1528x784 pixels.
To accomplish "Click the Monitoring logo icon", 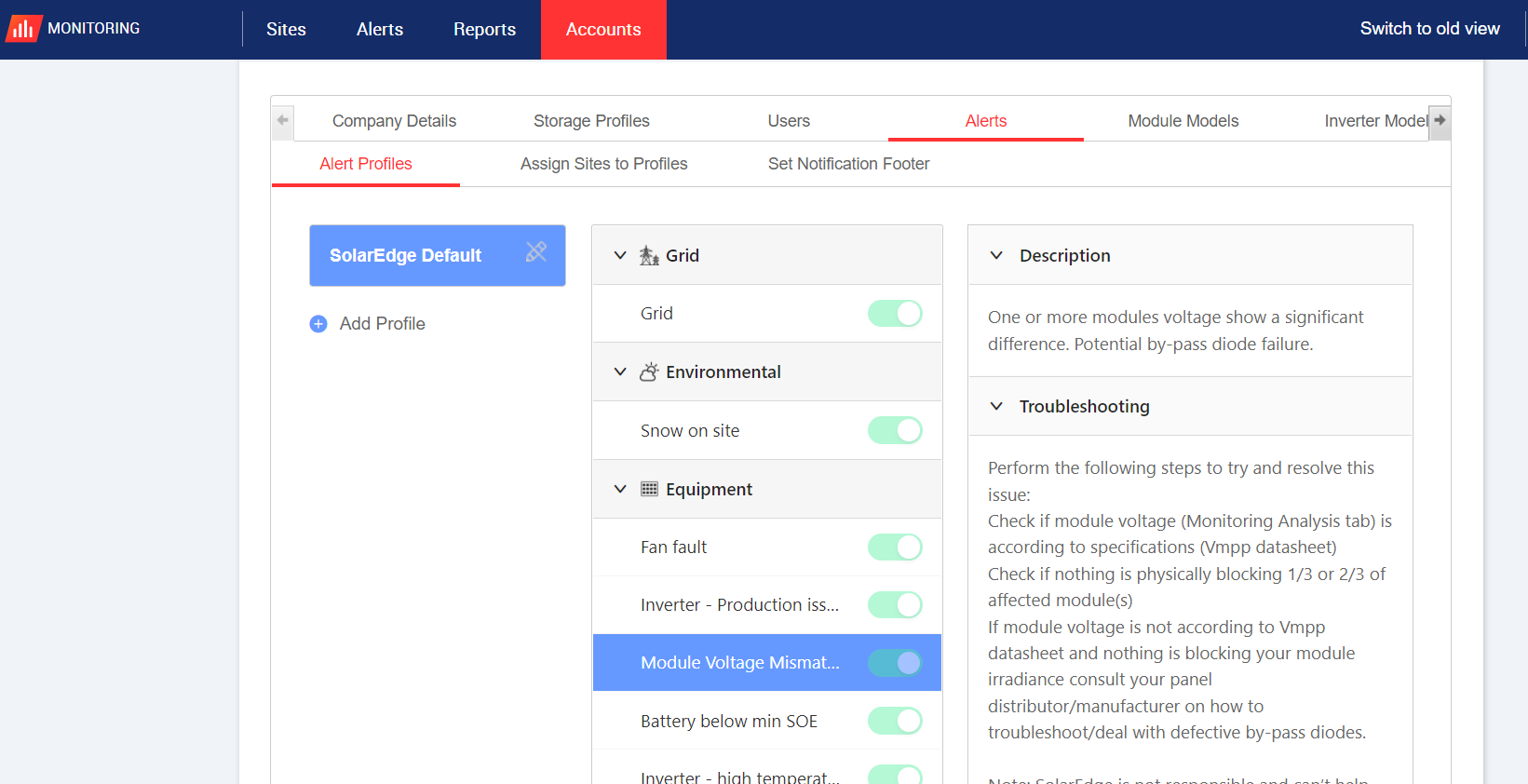I will click(23, 29).
